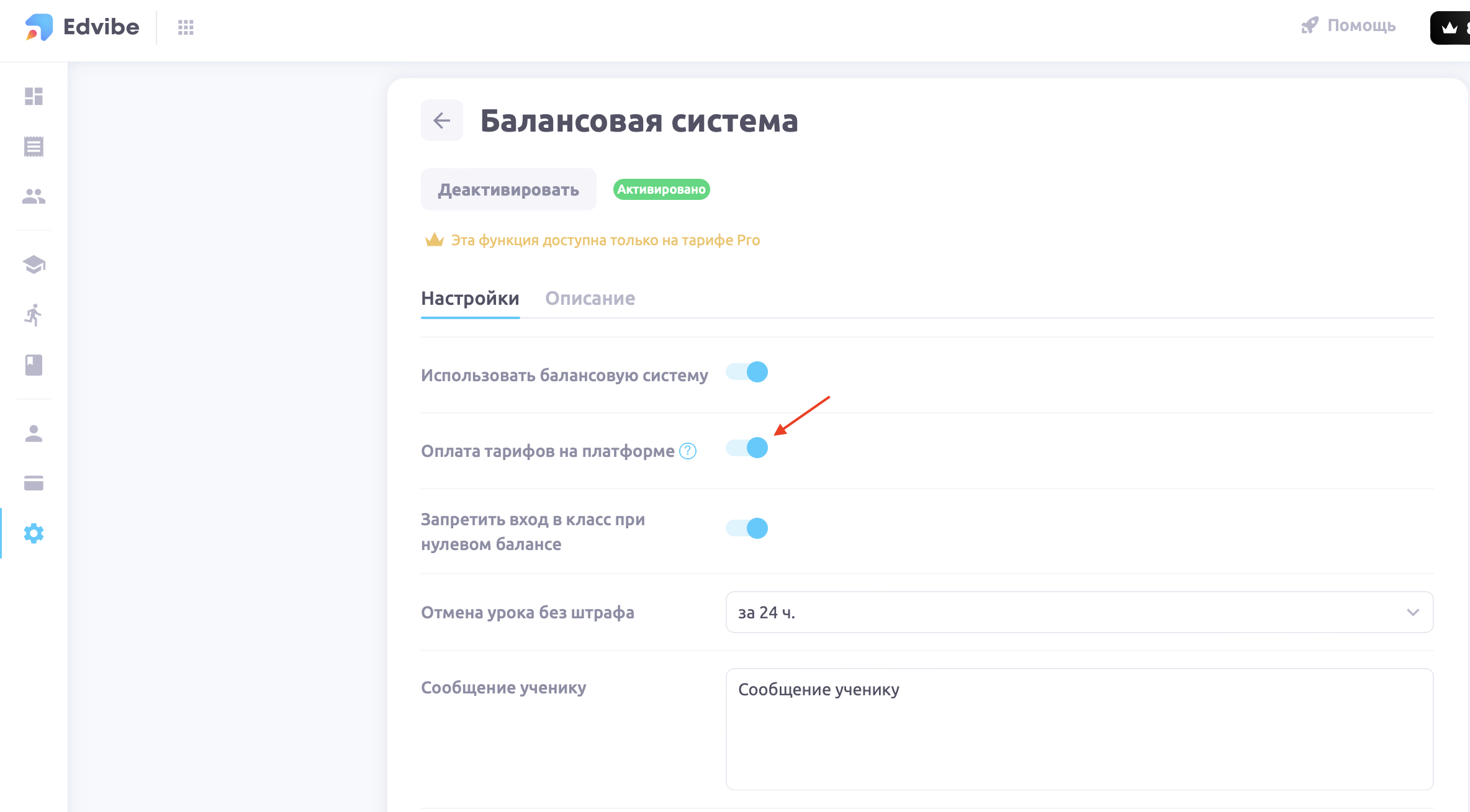
Task: Click the question mark help tooltip icon
Action: 688,451
